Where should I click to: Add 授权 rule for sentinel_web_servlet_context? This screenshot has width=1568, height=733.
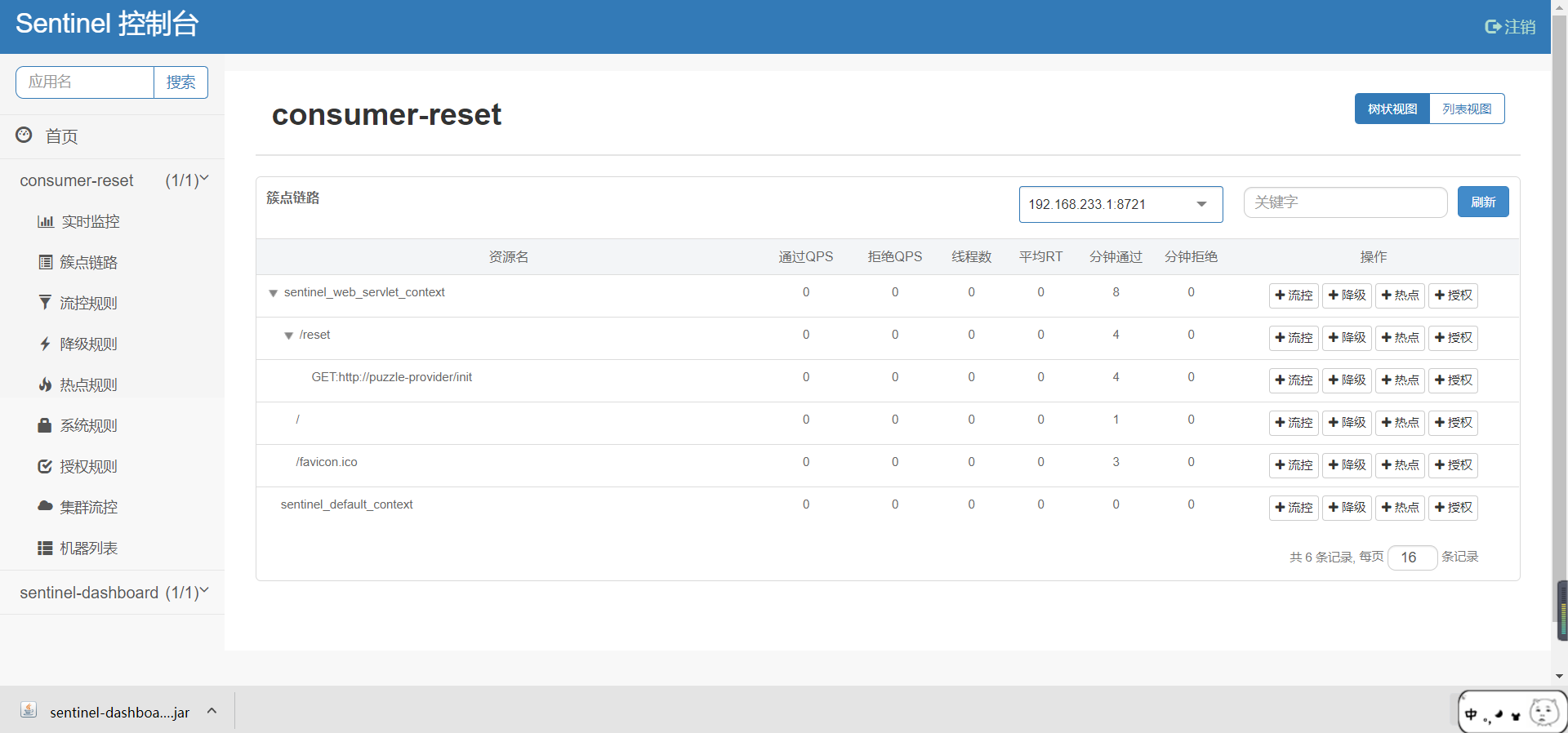click(1453, 295)
